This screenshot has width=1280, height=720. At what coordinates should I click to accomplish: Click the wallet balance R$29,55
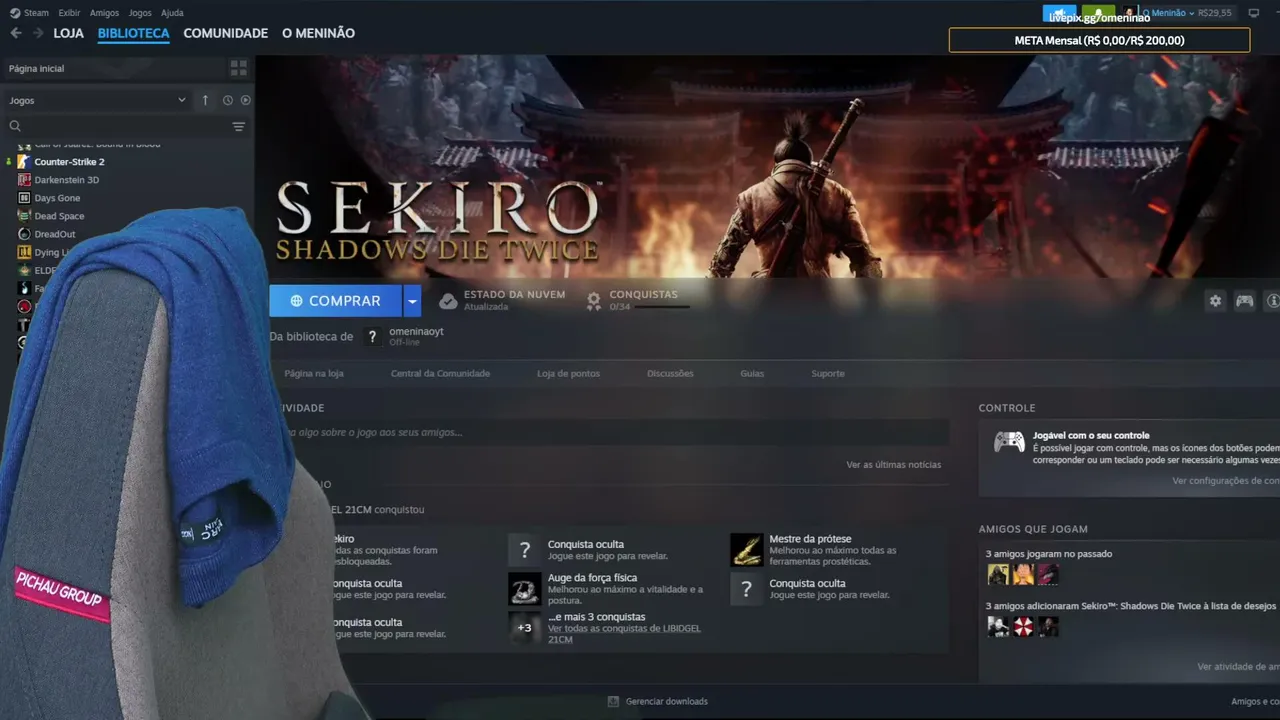pyautogui.click(x=1215, y=13)
